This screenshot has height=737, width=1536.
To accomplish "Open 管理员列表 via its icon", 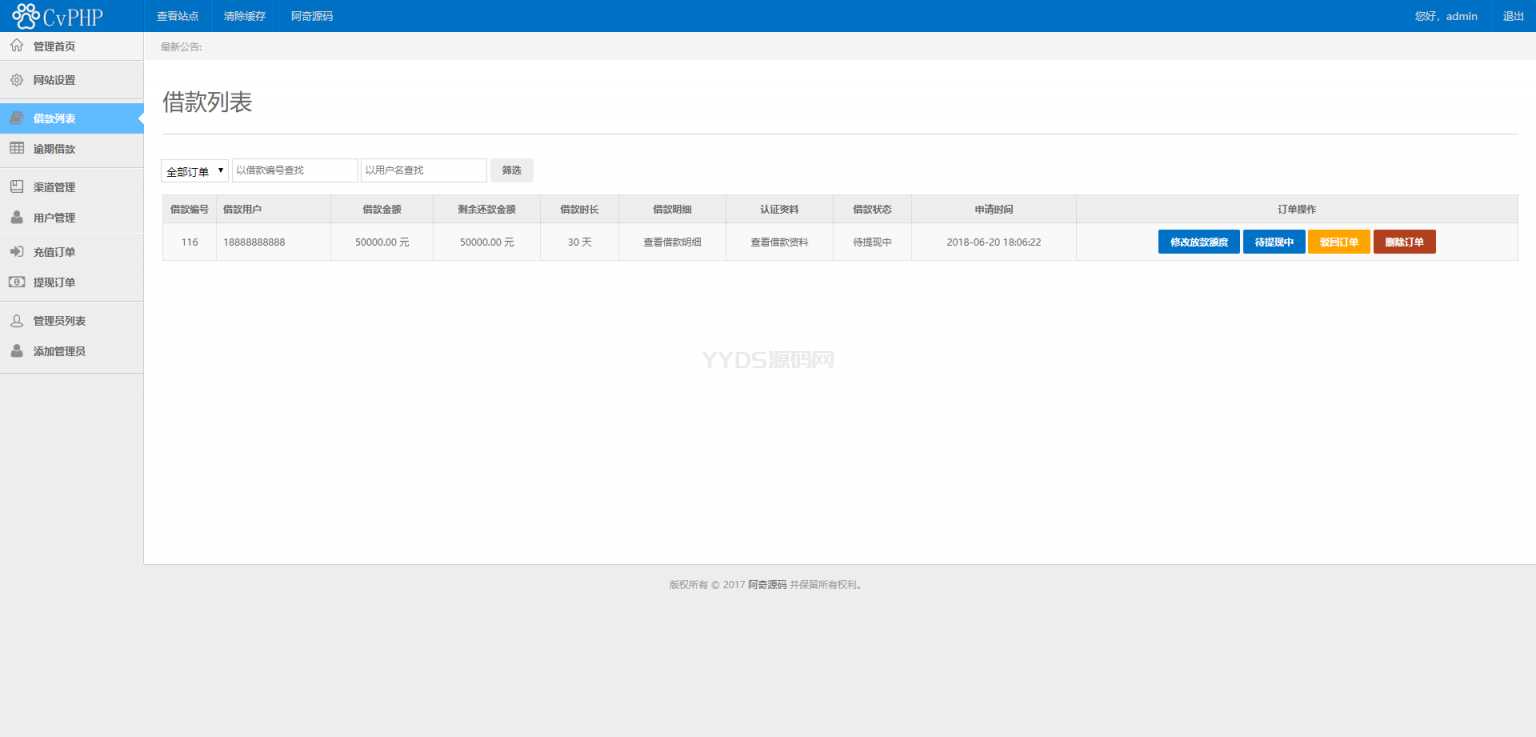I will point(16,320).
